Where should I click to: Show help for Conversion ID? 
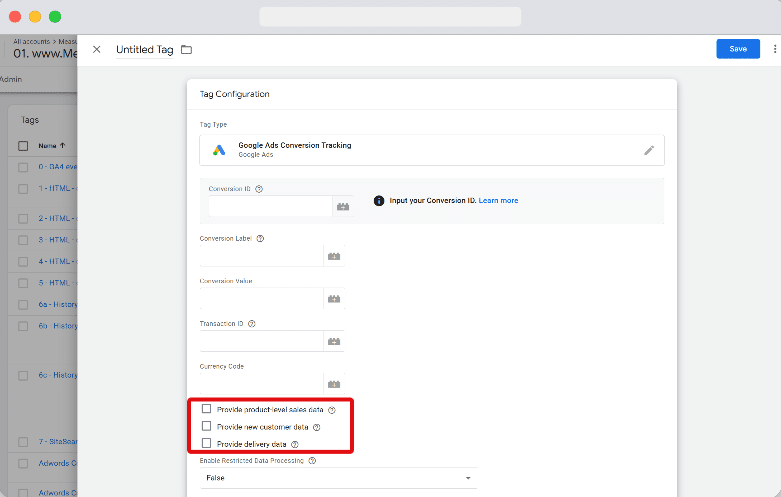(259, 189)
